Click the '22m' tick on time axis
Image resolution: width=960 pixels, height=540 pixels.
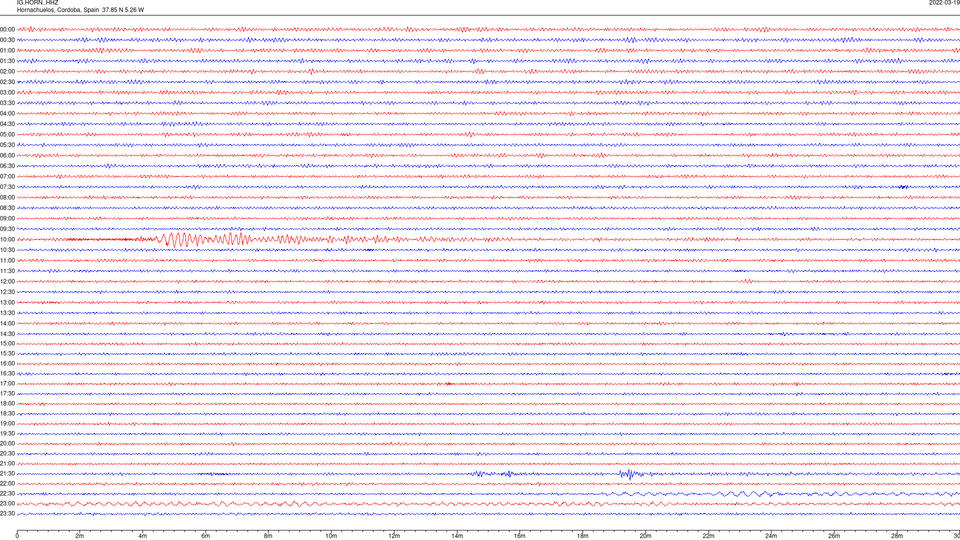[x=708, y=536]
